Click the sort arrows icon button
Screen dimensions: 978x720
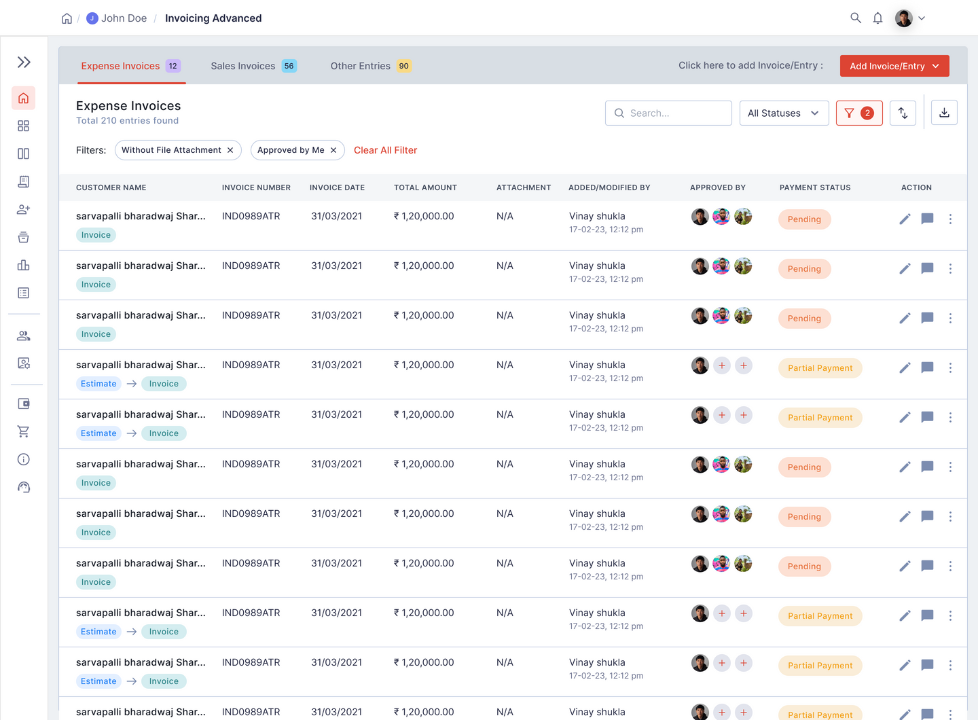pyautogui.click(x=903, y=113)
